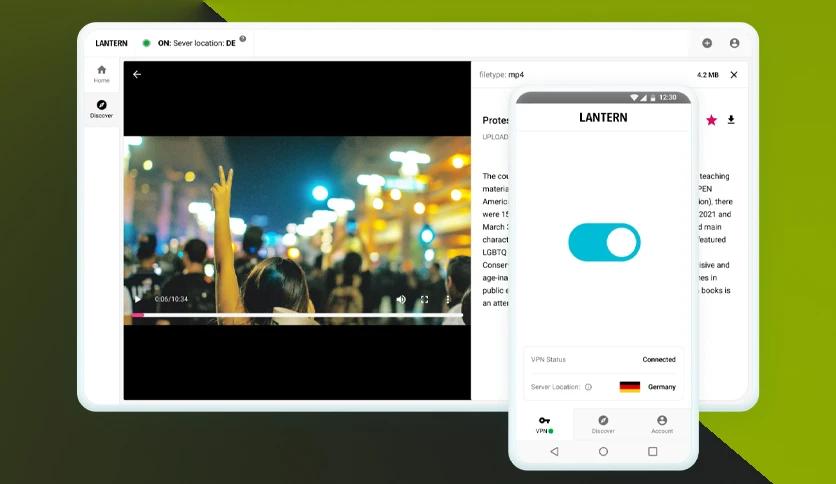Select the Discover tab on phone
Viewport: 836px width, 484px height.
point(603,425)
